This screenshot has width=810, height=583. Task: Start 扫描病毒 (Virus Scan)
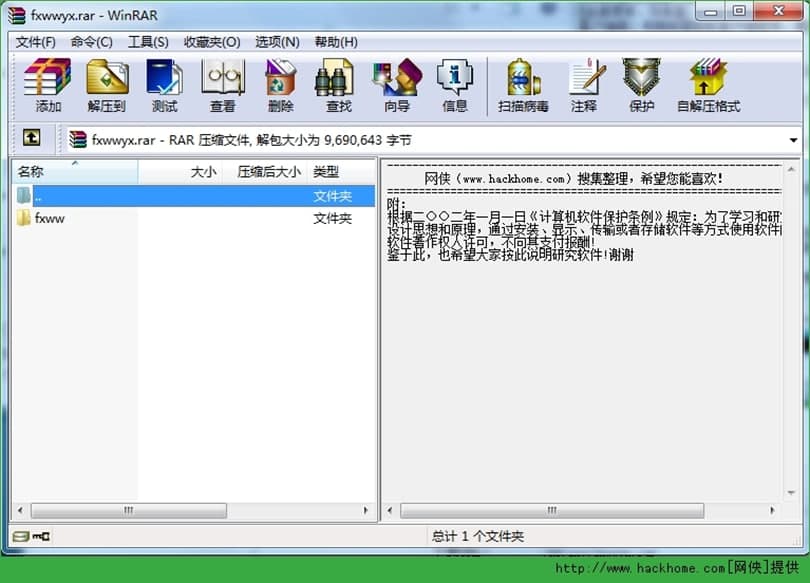(521, 84)
